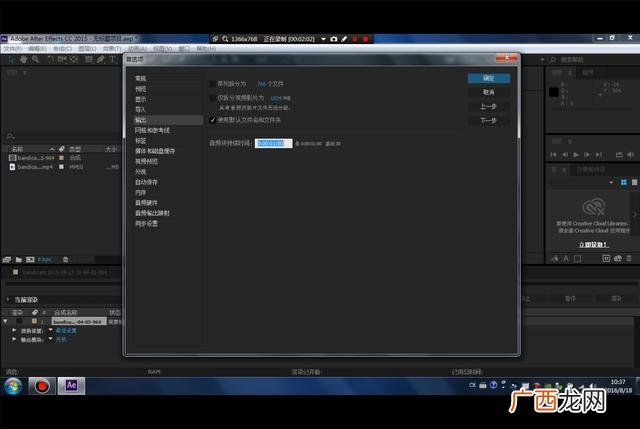Click Bandicam recorder taskbar icon
This screenshot has width=640, height=429.
click(x=42, y=386)
